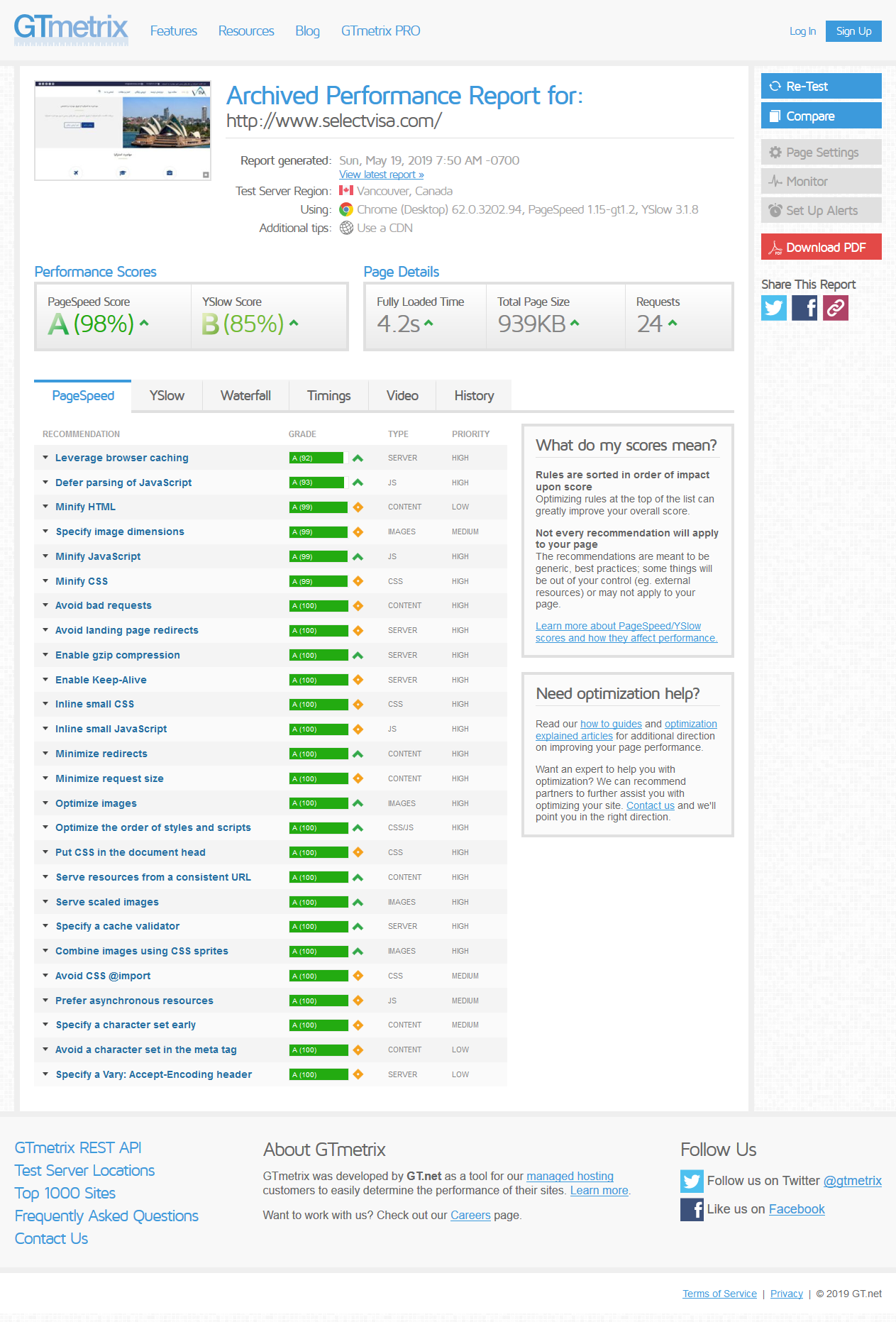Open the Timings tab
Image resolution: width=896 pixels, height=1322 pixels.
coord(328,396)
